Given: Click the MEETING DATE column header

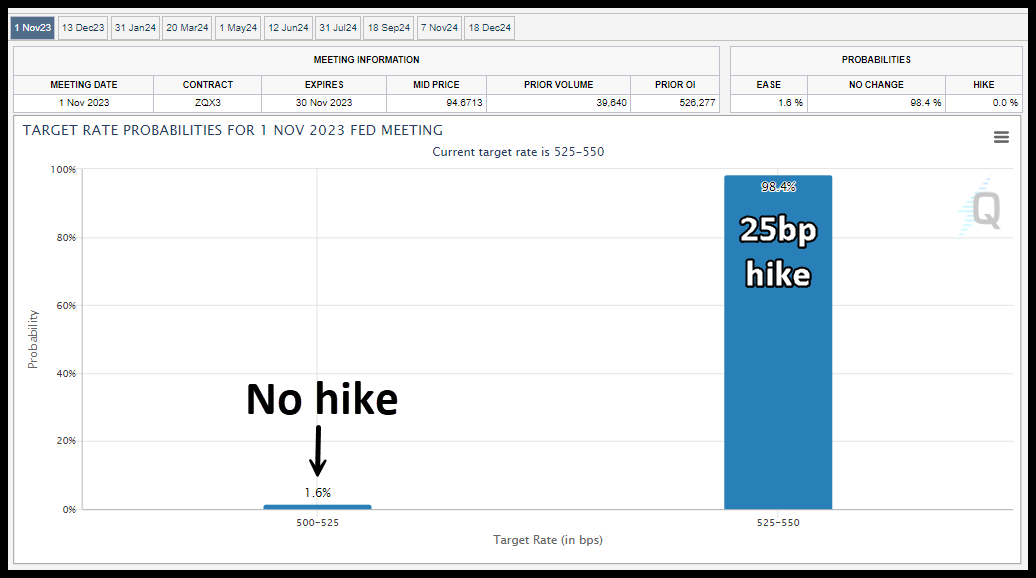Looking at the screenshot, I should 84,85.
